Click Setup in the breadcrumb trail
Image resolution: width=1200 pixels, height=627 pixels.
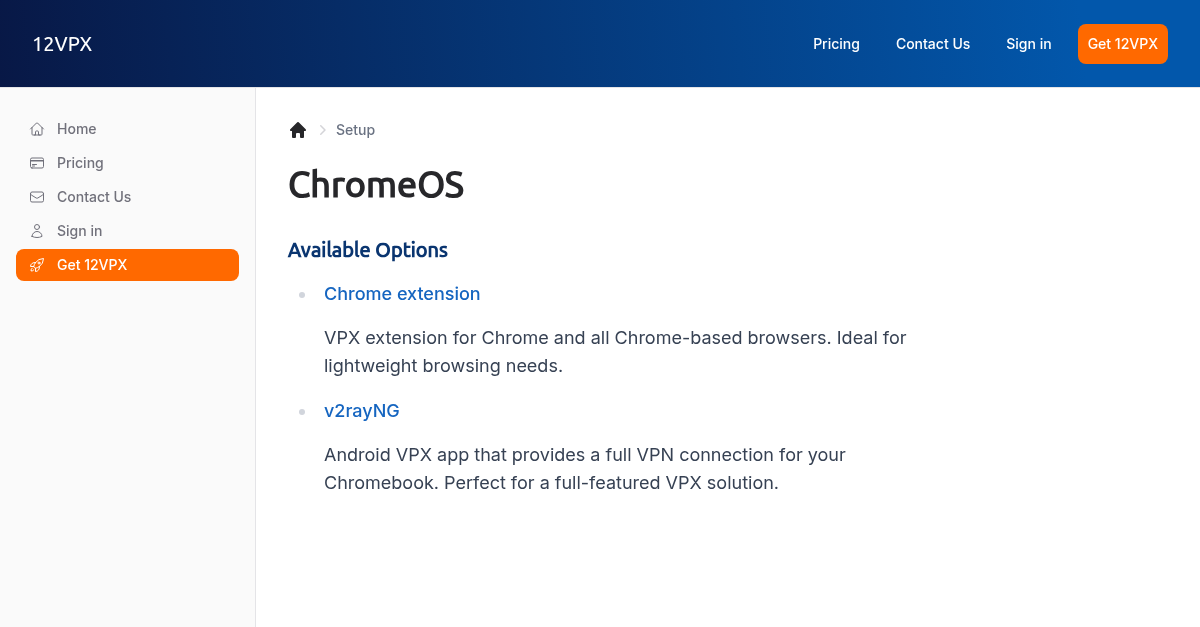click(355, 130)
